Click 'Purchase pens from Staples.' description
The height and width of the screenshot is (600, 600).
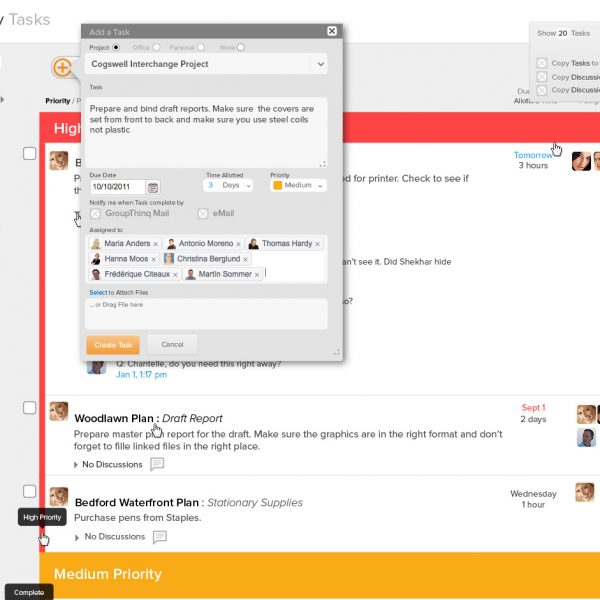pos(137,518)
